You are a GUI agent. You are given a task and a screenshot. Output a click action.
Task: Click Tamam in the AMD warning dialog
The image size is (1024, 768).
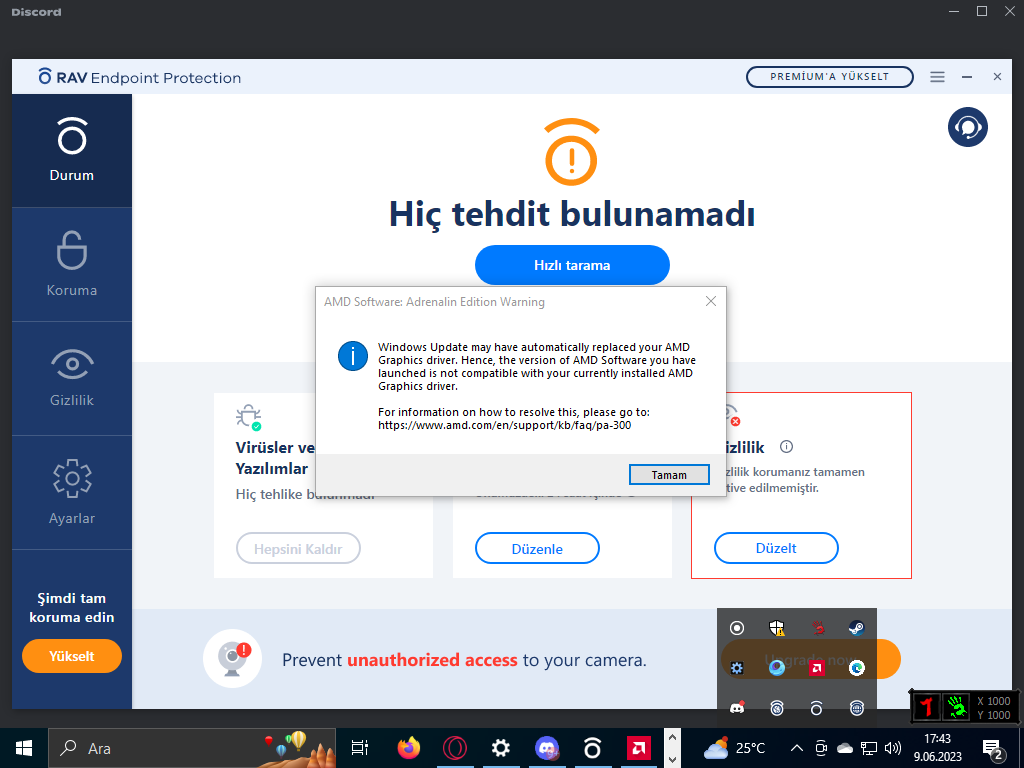[x=669, y=475]
